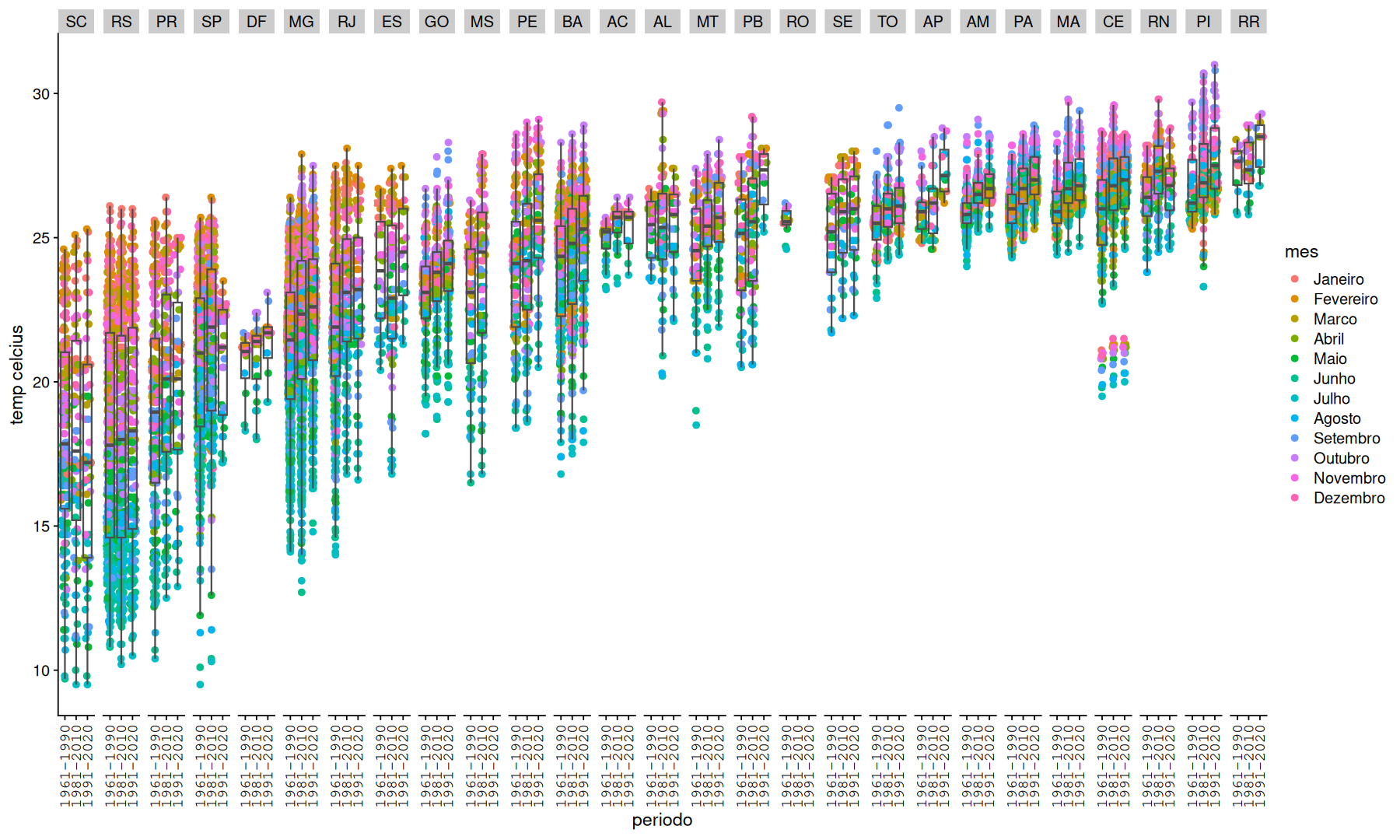Click the 10 tick label on y-axis
Screen dimensions: 1400x840
tap(40, 671)
